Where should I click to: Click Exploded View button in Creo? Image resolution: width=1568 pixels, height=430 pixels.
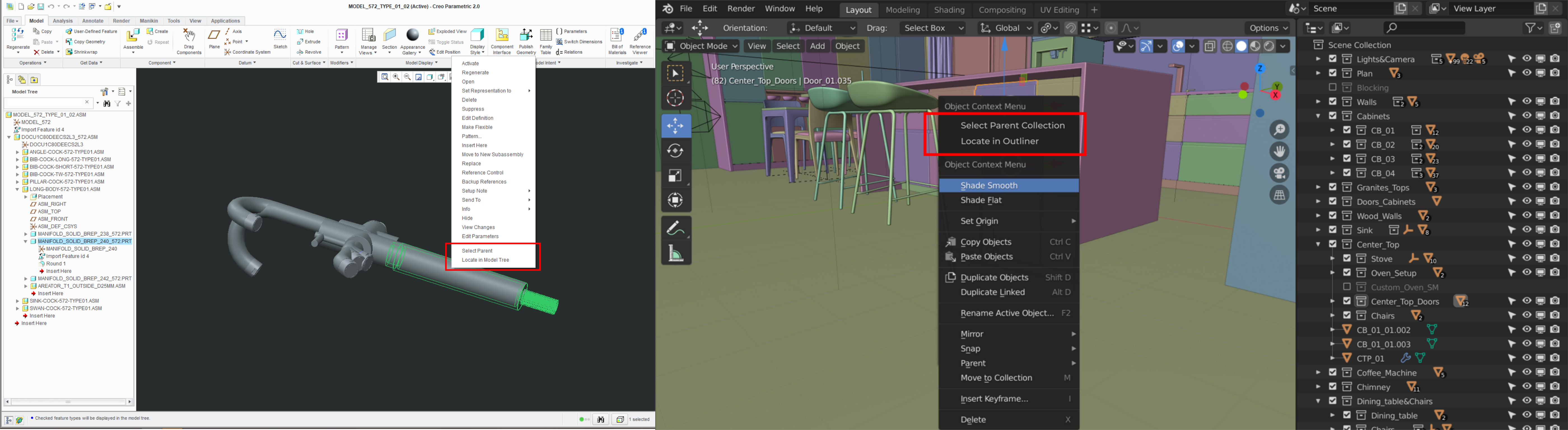(x=447, y=32)
